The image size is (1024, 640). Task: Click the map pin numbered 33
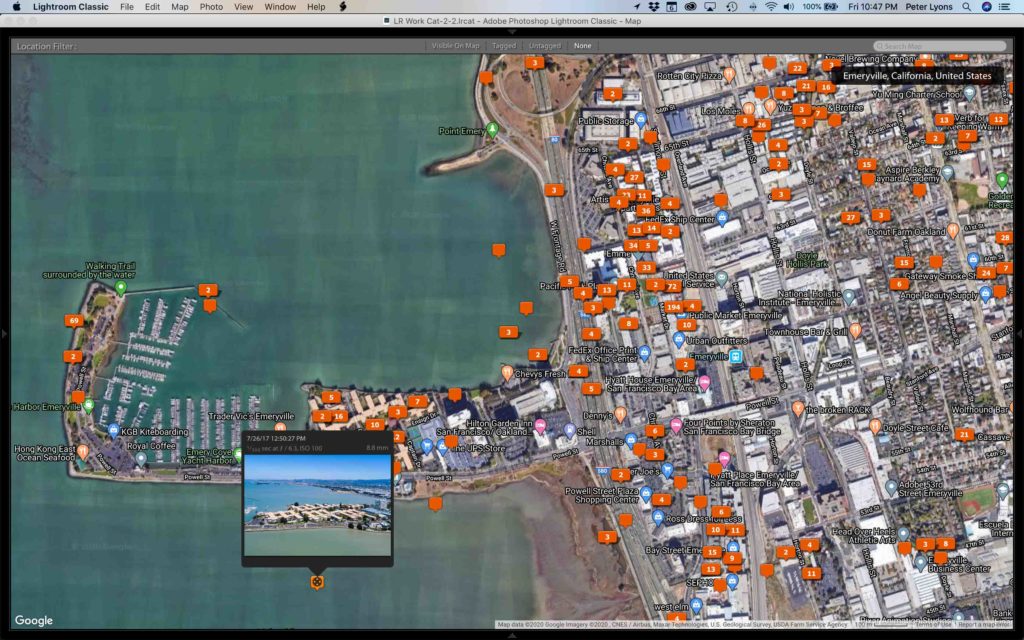point(646,267)
